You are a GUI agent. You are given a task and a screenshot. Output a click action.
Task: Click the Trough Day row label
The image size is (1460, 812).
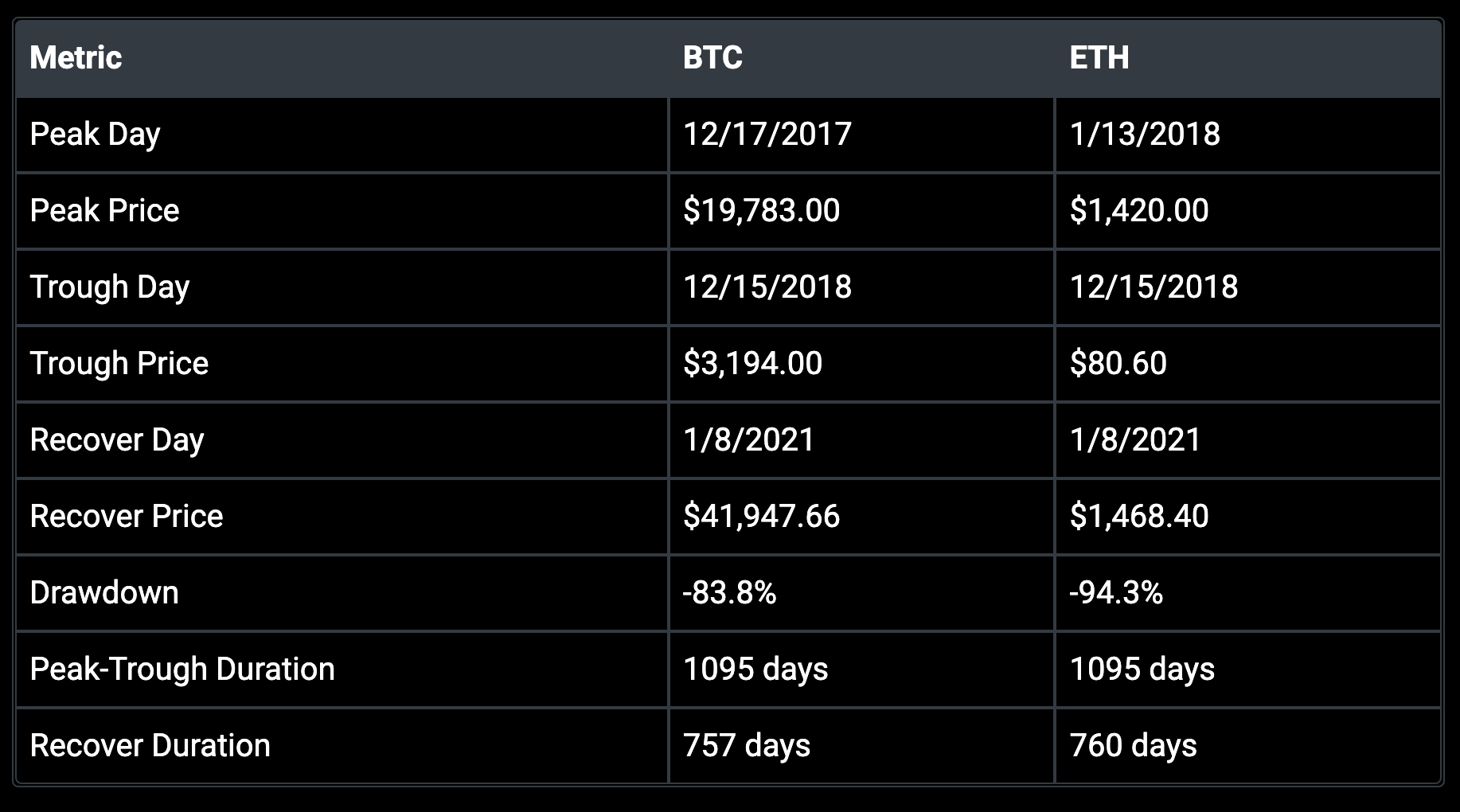(x=110, y=287)
